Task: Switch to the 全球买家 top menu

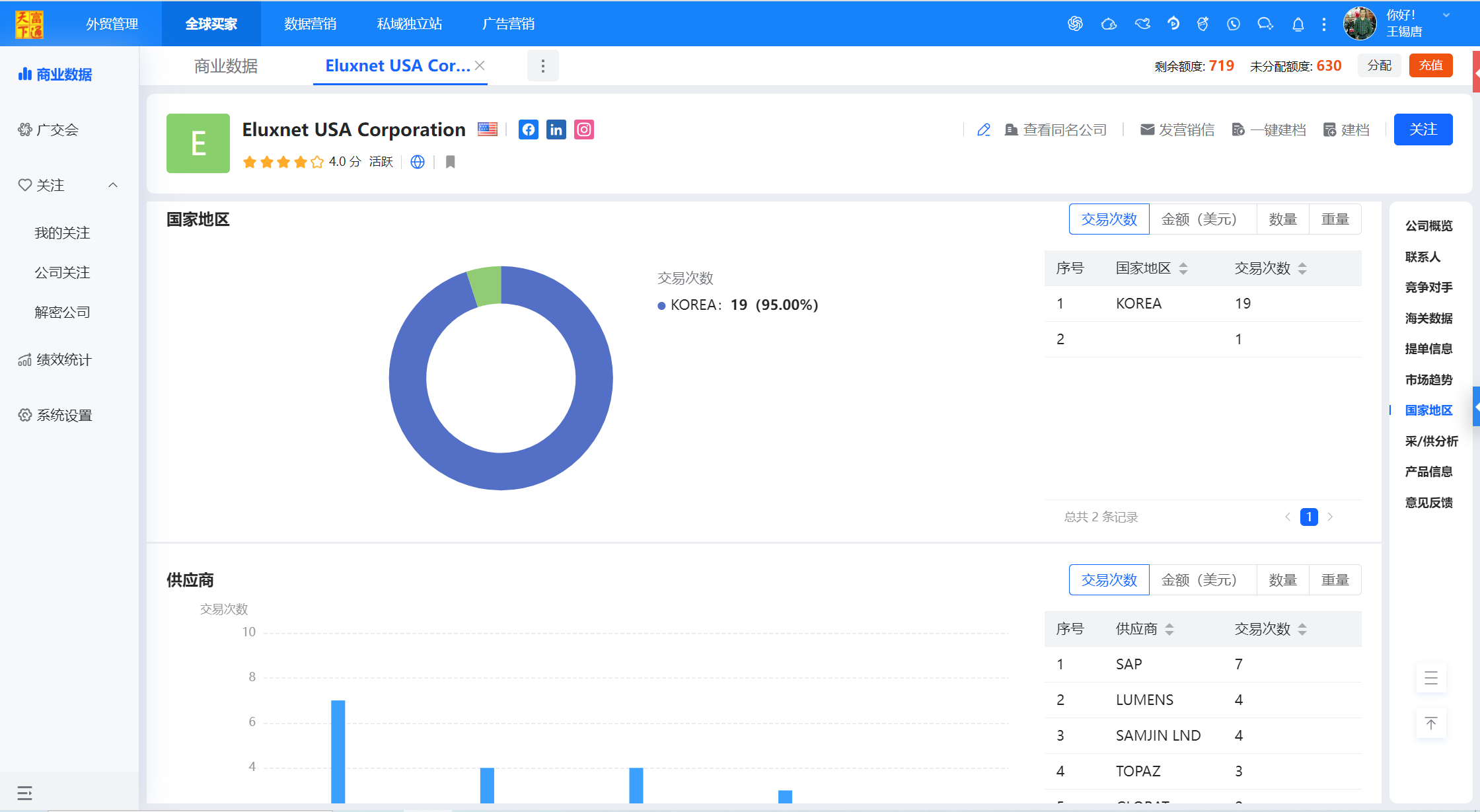Action: point(211,24)
